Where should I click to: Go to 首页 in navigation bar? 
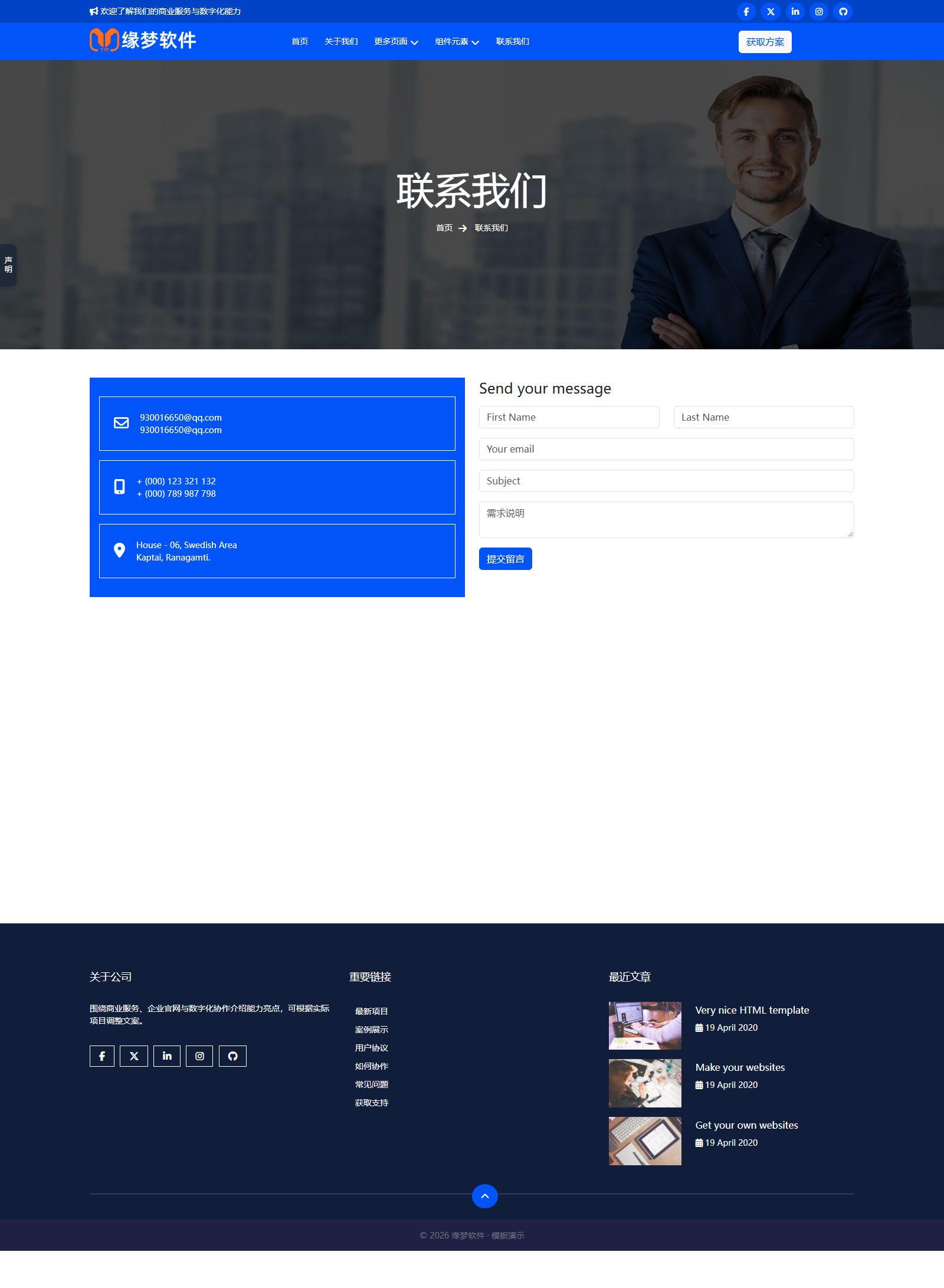pos(300,41)
